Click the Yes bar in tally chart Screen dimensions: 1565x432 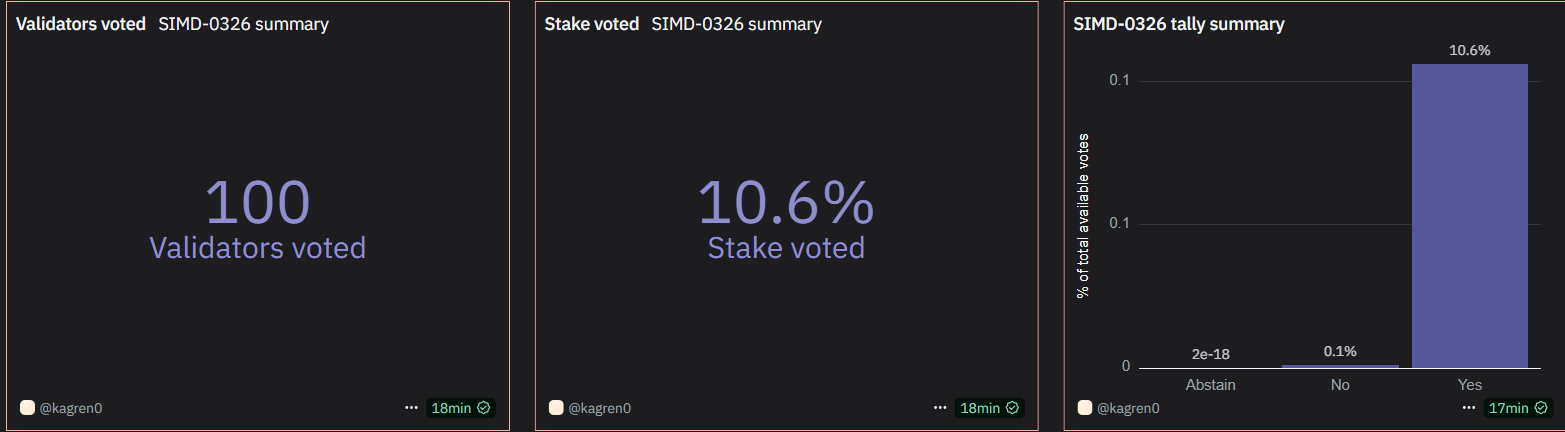click(1470, 216)
